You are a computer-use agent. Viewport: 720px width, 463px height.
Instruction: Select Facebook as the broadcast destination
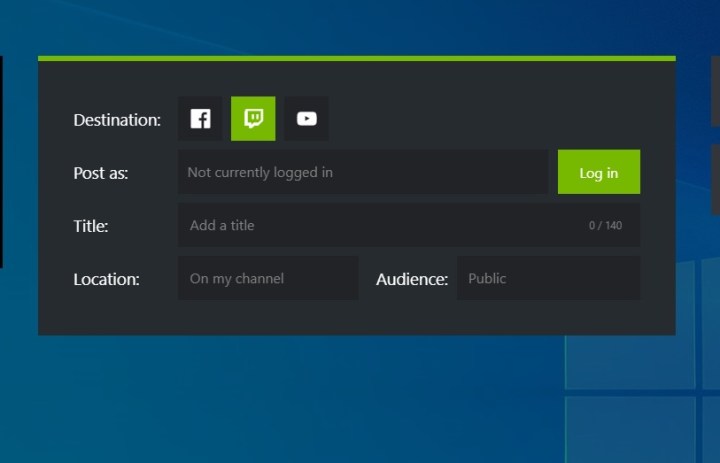coord(200,119)
